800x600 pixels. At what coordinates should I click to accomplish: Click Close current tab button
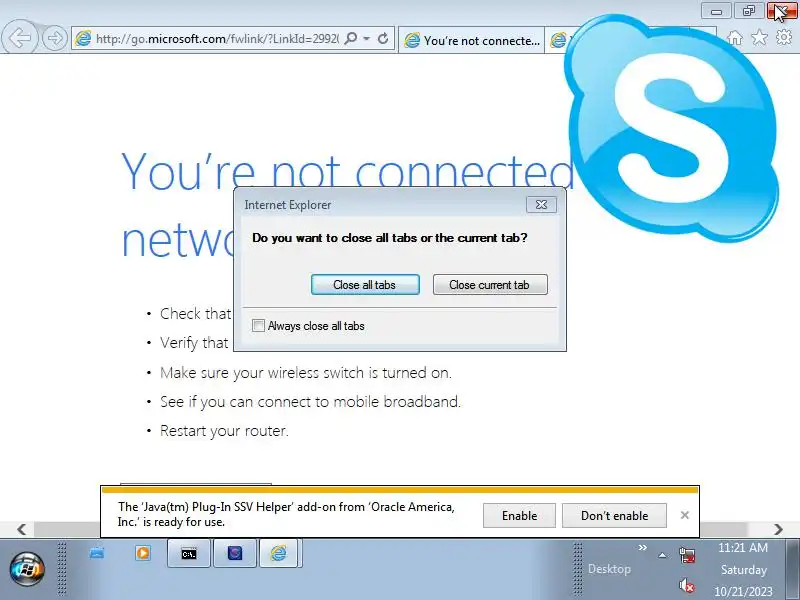(x=490, y=285)
